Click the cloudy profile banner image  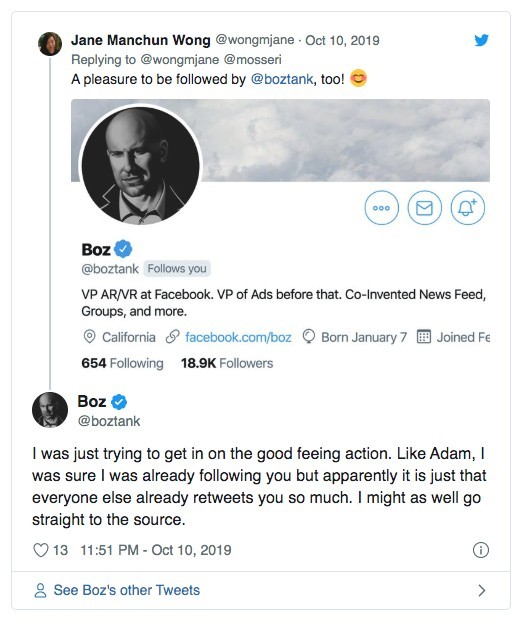coord(345,140)
